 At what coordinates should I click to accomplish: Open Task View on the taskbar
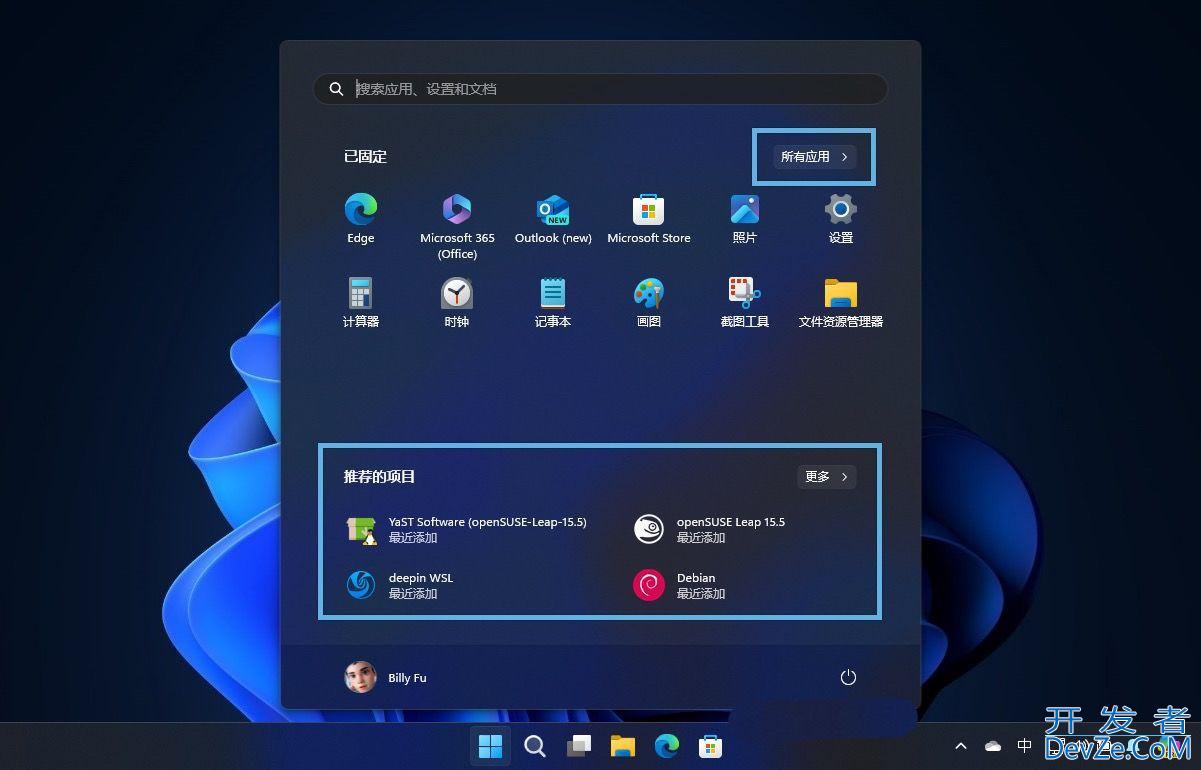coord(579,746)
